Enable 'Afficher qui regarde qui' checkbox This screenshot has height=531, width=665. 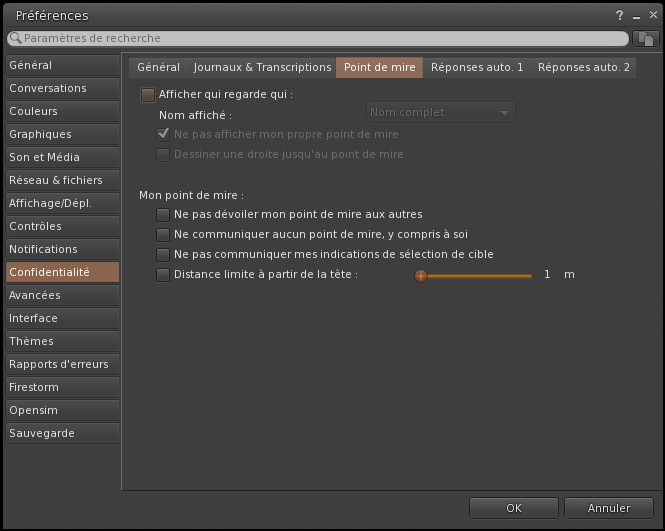[148, 95]
